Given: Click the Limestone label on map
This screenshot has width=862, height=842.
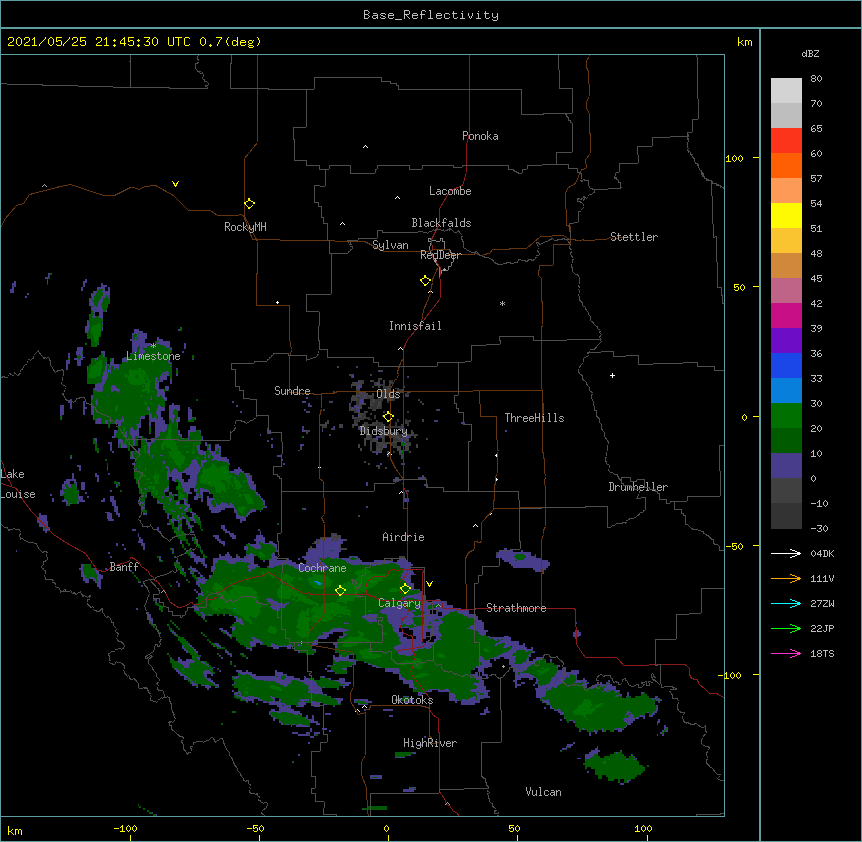Looking at the screenshot, I should click(153, 356).
